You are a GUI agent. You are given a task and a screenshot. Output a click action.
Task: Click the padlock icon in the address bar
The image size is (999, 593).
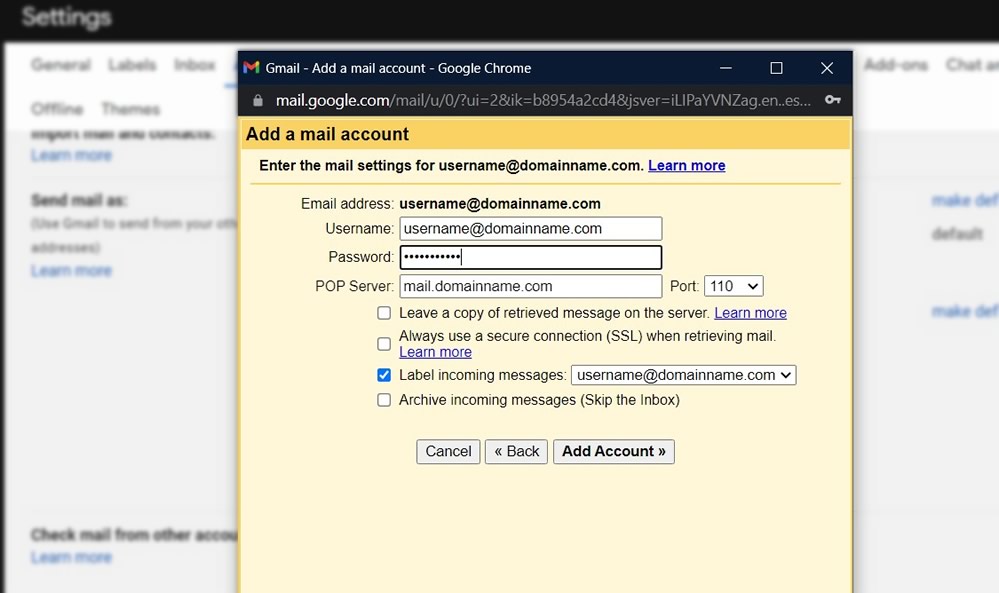click(257, 100)
